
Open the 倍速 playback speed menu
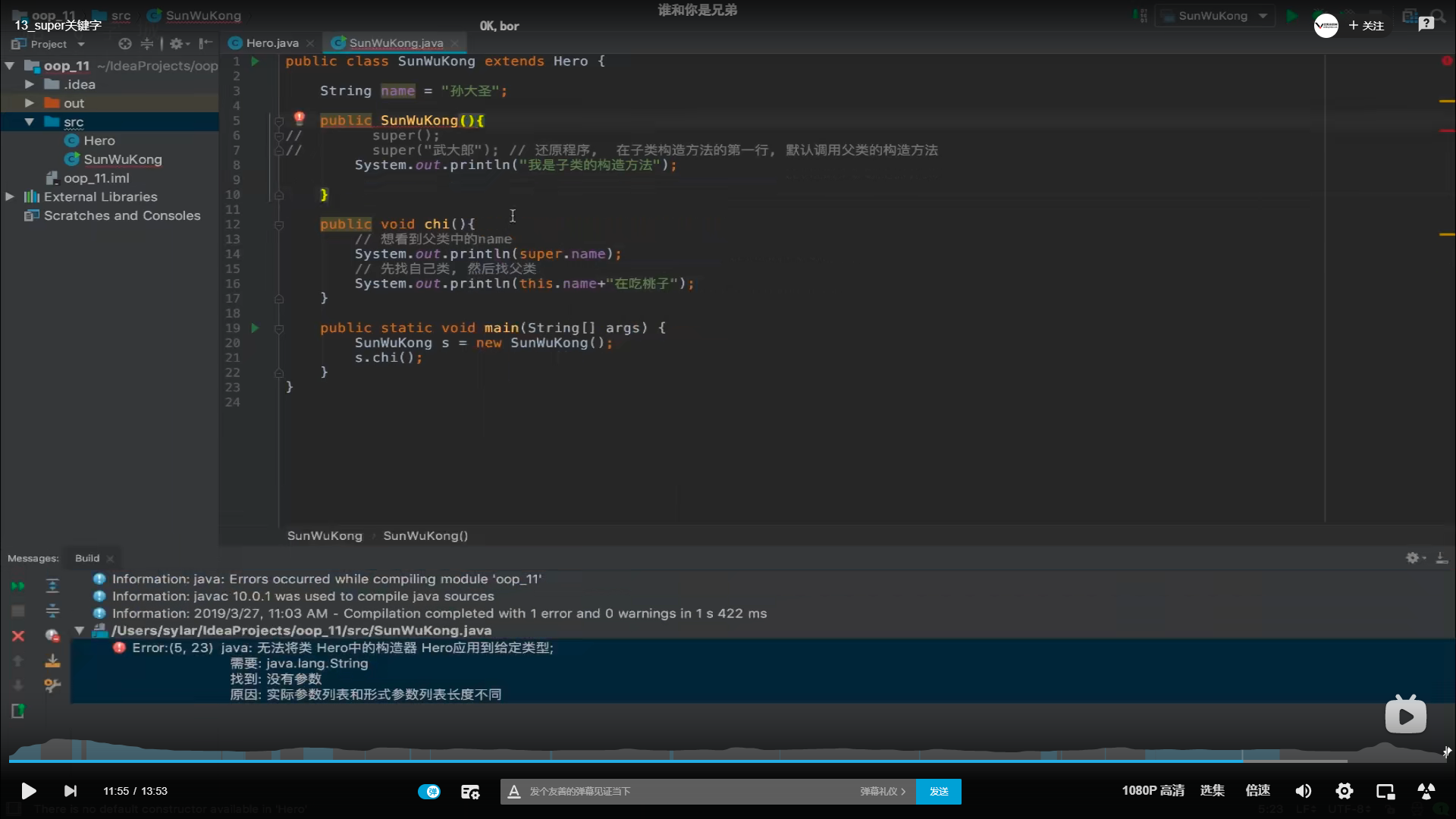pos(1257,790)
